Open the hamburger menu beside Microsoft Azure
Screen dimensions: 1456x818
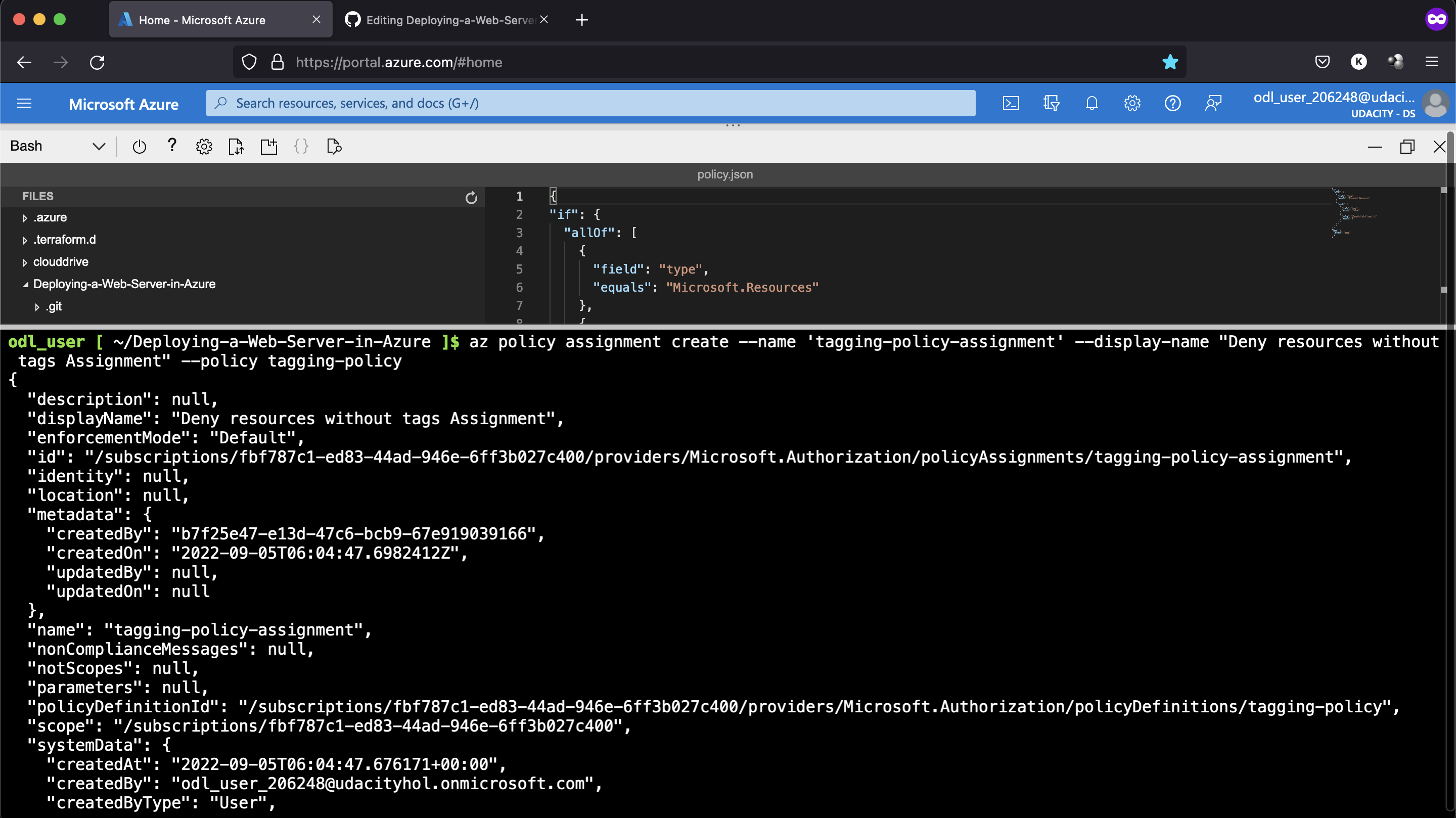point(24,103)
